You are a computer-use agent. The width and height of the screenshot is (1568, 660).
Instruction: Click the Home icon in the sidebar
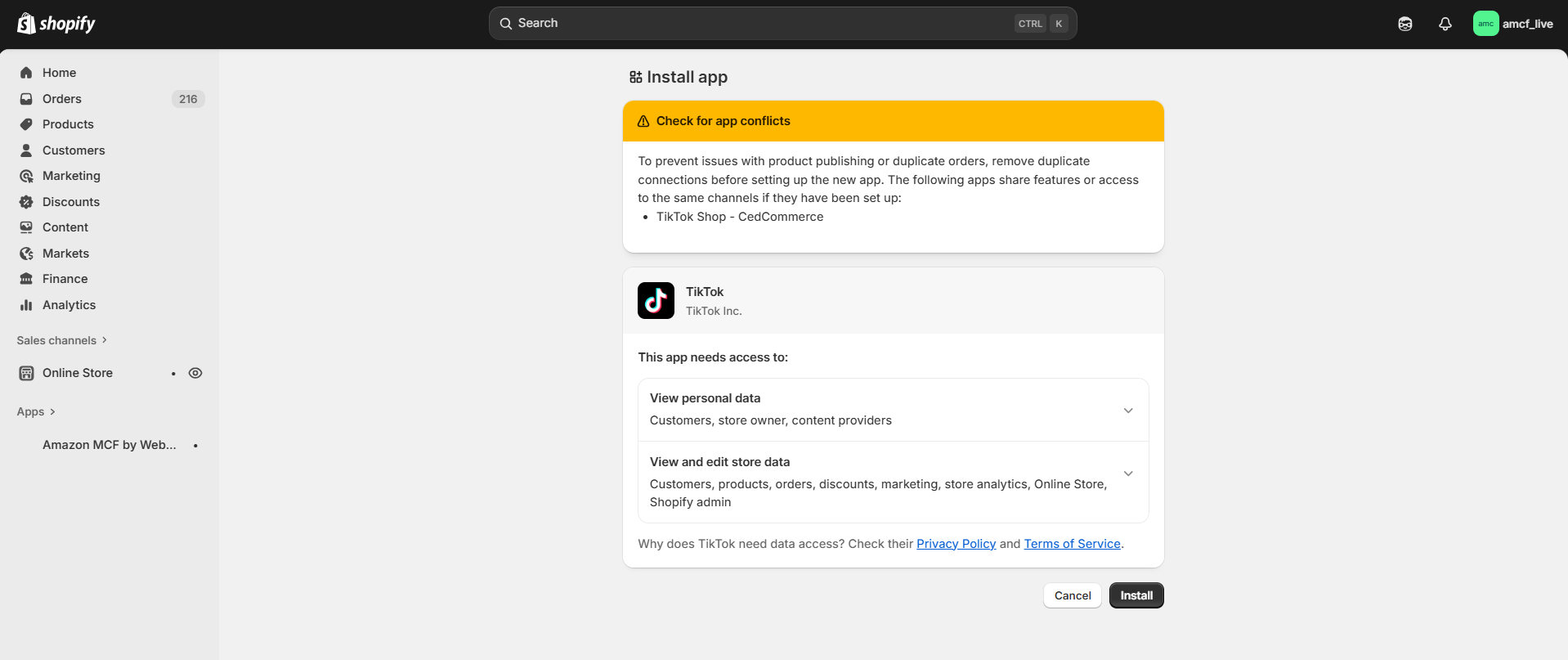pos(26,73)
